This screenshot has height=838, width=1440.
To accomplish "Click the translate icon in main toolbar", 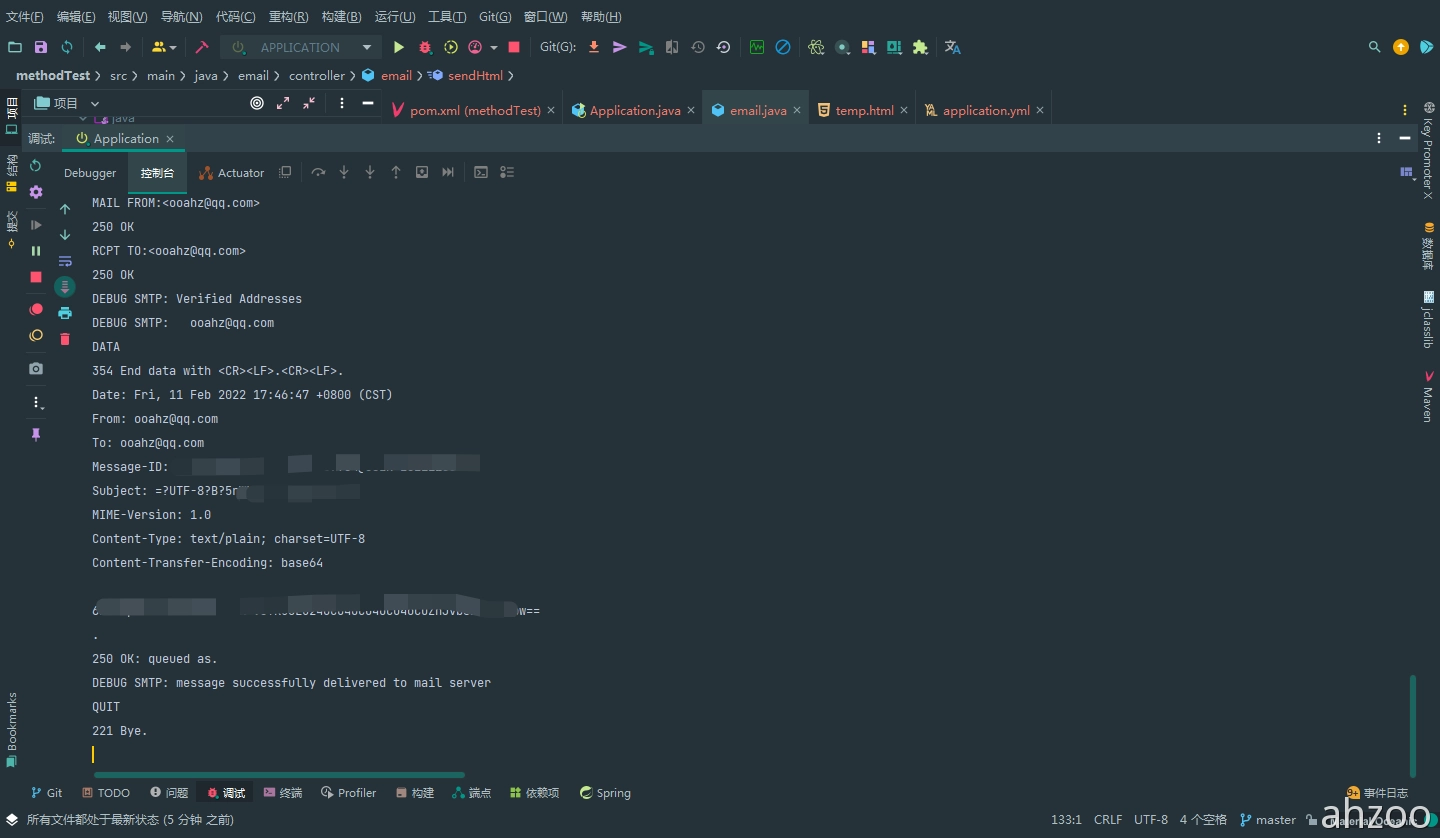I will [952, 47].
